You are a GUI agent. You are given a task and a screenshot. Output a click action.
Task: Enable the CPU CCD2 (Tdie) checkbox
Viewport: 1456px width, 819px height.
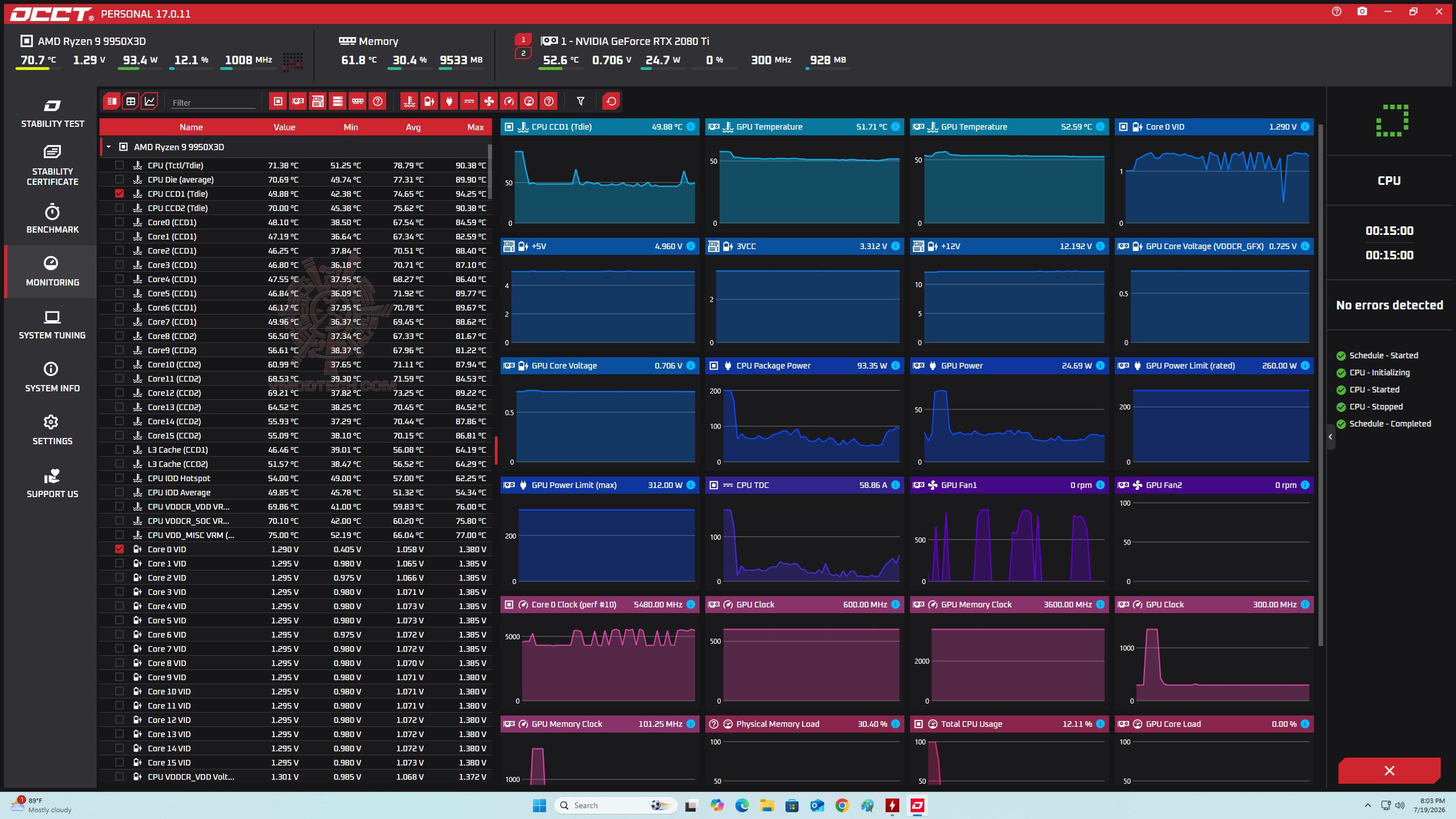119,208
